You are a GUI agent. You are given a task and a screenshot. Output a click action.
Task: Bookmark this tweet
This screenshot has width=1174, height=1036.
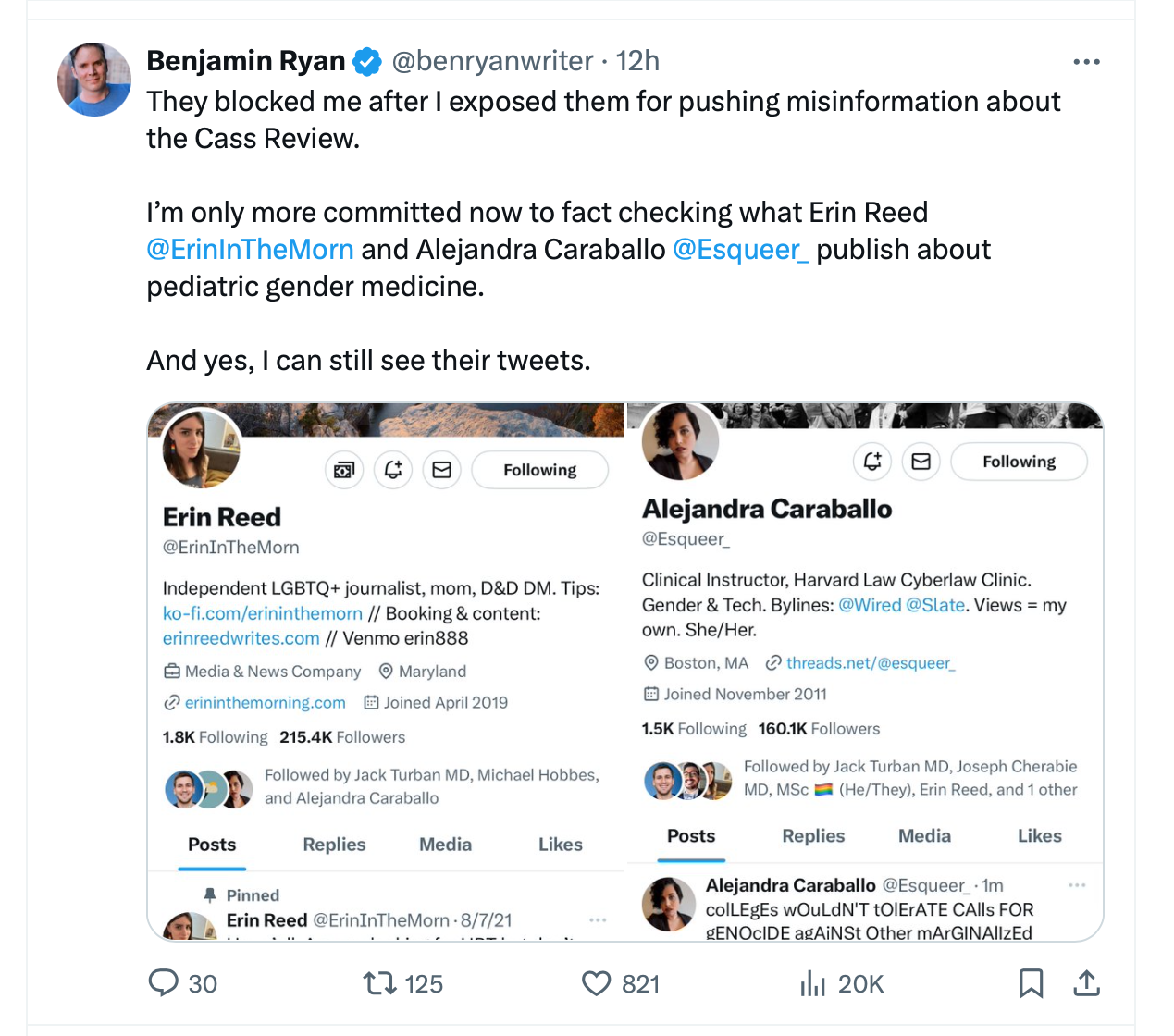point(1031,982)
